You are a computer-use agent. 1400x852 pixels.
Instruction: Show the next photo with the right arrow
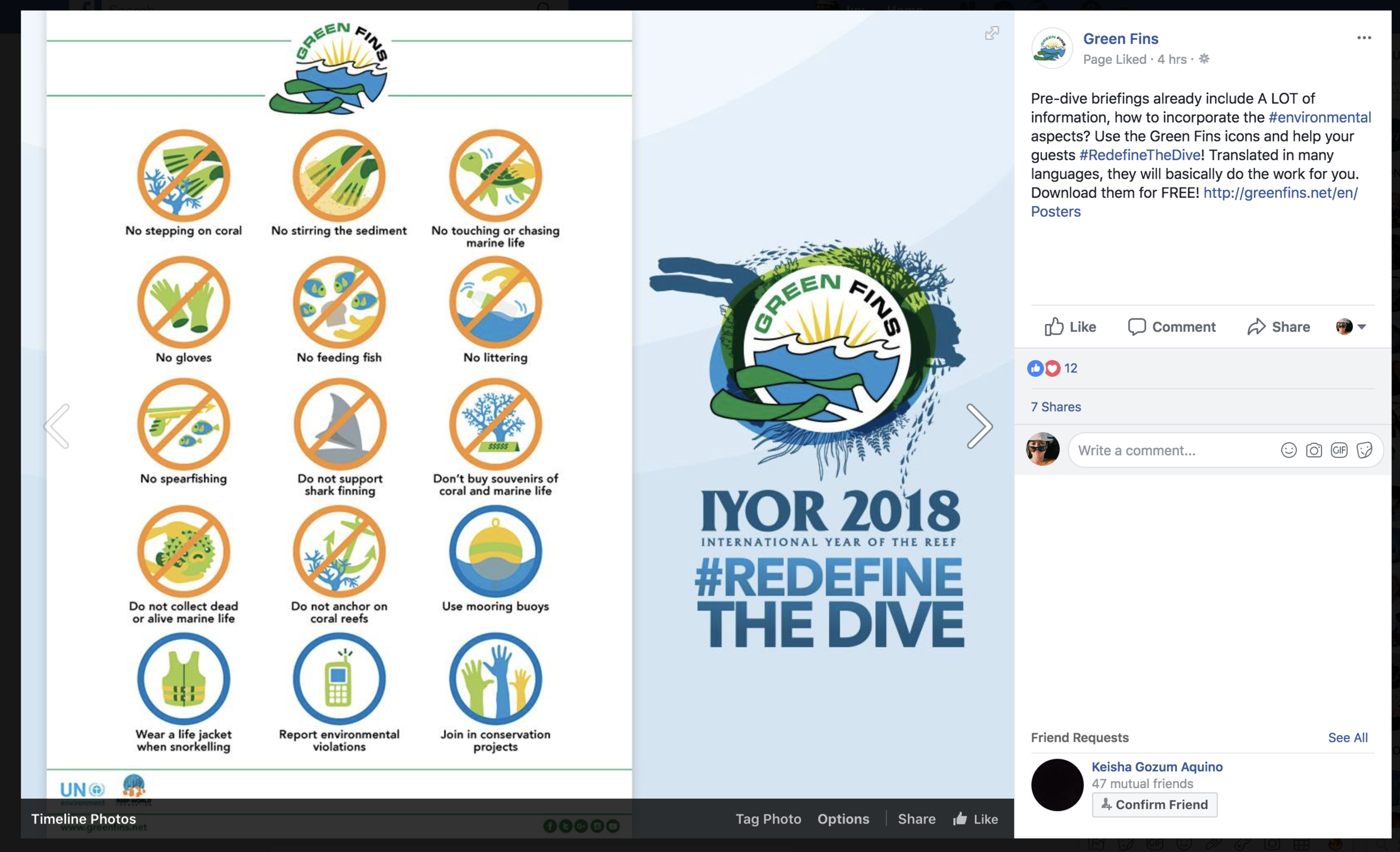click(979, 426)
